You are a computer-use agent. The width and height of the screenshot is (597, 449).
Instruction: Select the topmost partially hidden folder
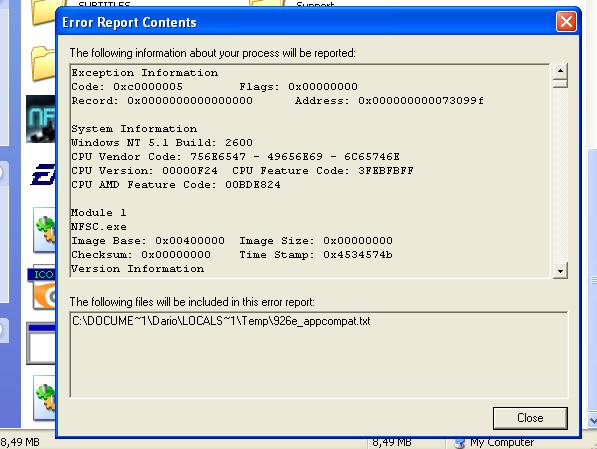(x=43, y=11)
